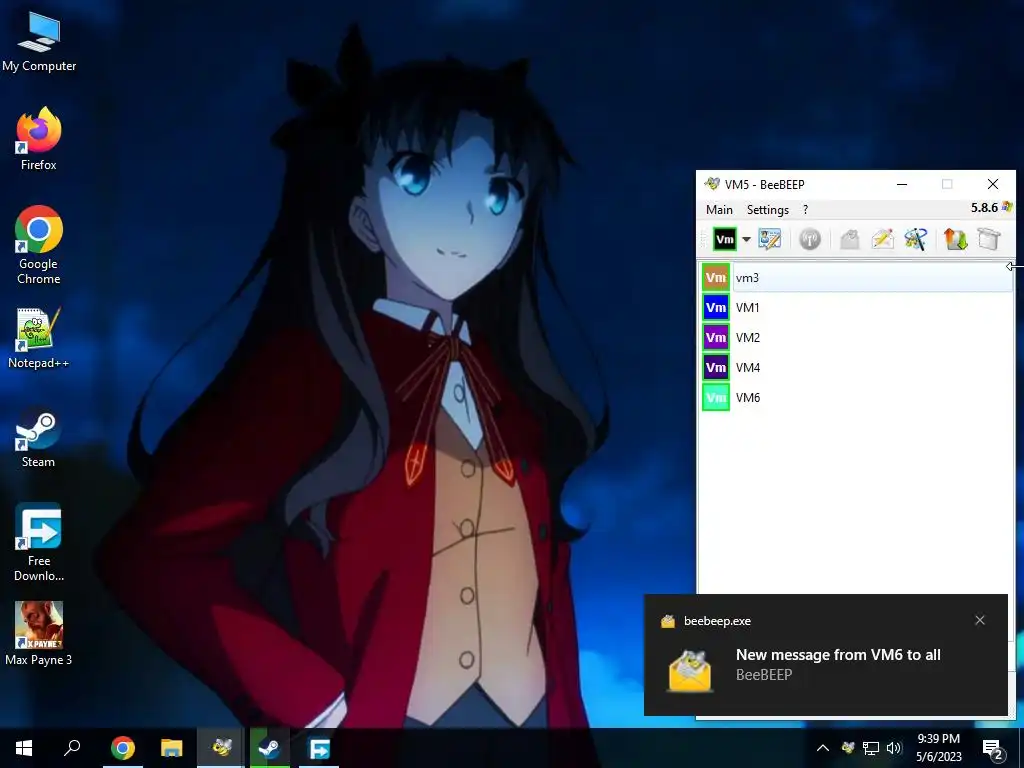Open Google Chrome desktop shortcut
This screenshot has width=1024, height=768.
coord(39,245)
